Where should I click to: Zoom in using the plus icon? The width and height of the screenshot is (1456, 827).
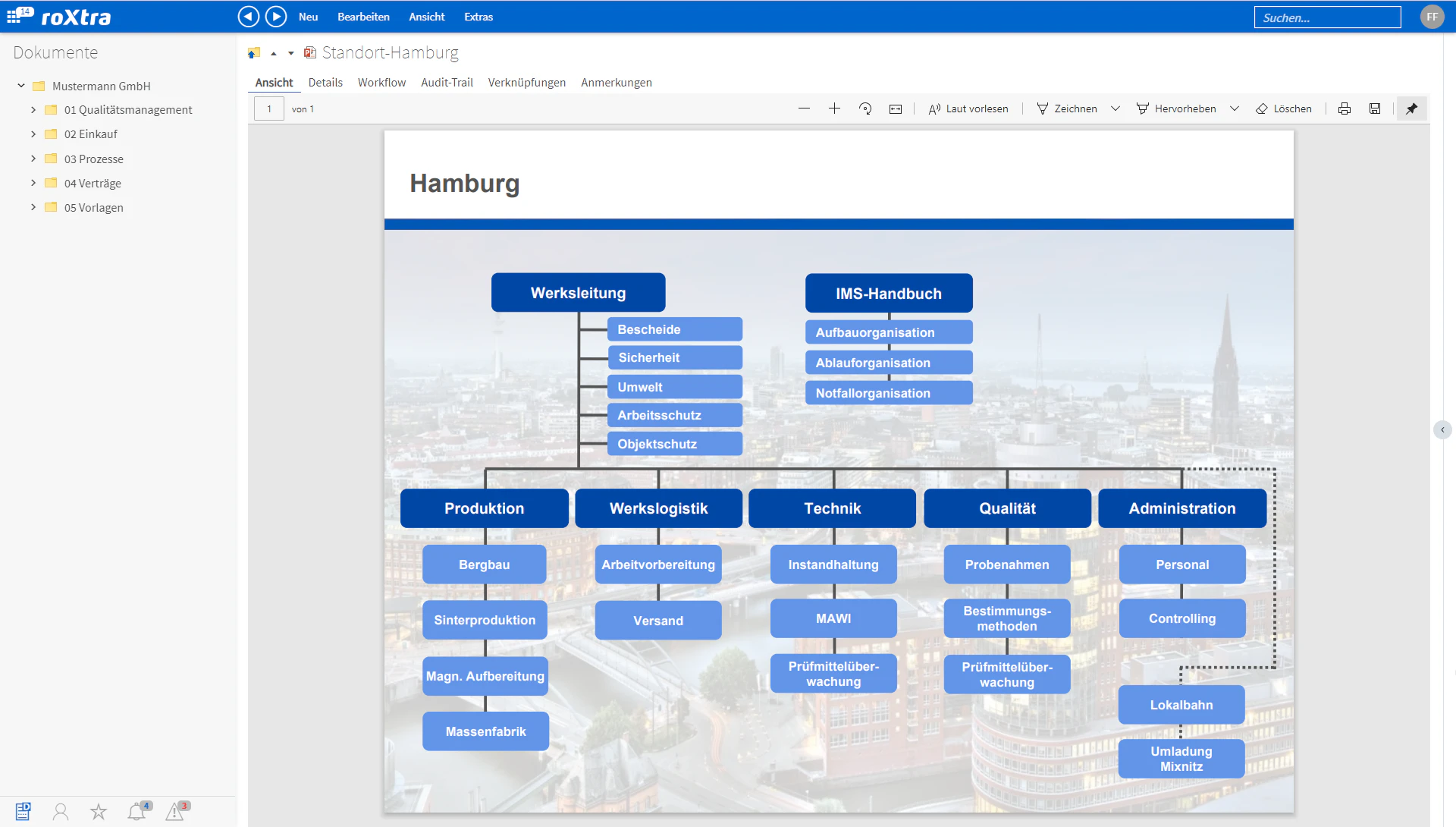834,108
